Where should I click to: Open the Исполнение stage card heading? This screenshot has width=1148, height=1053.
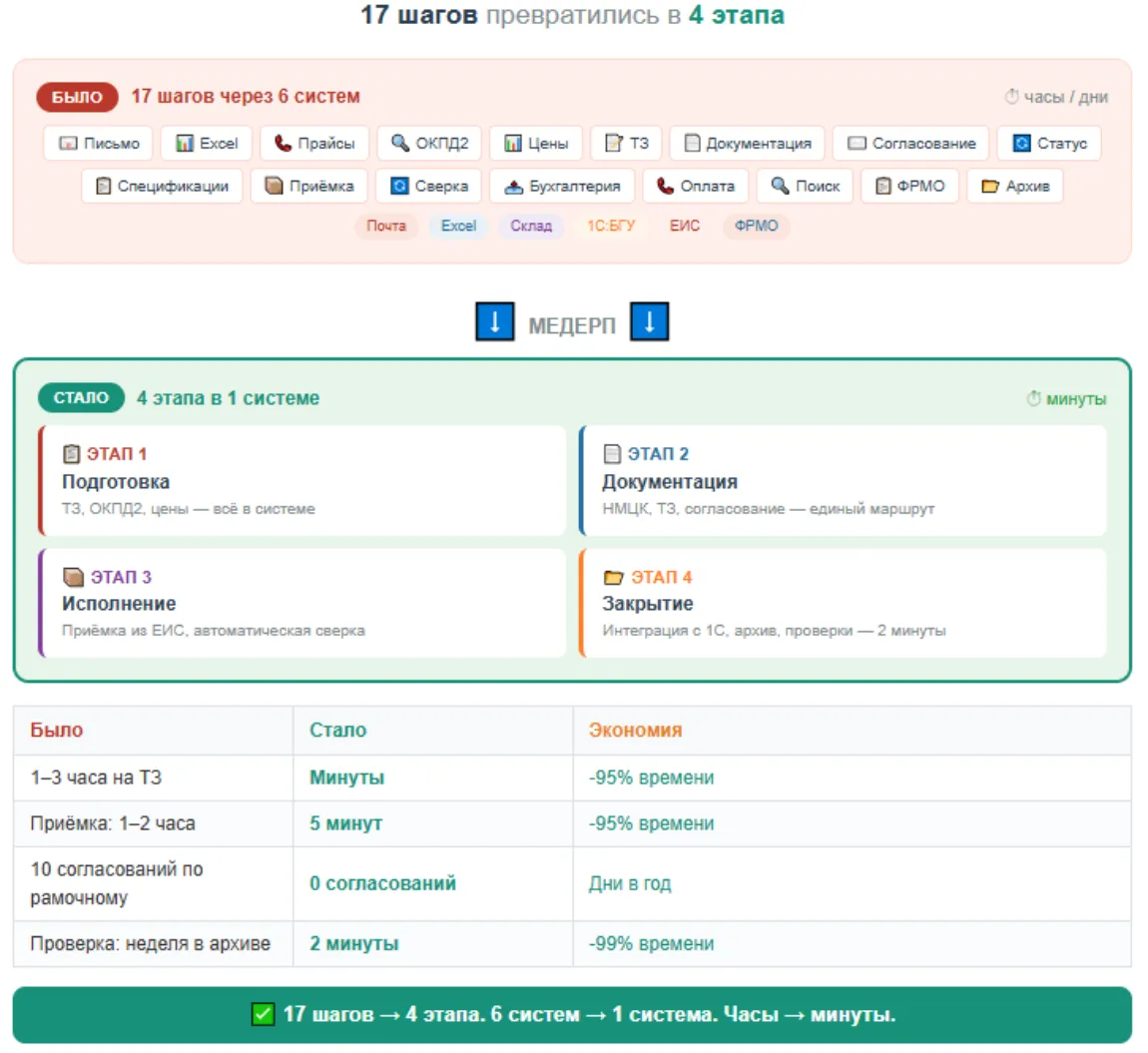(x=119, y=604)
